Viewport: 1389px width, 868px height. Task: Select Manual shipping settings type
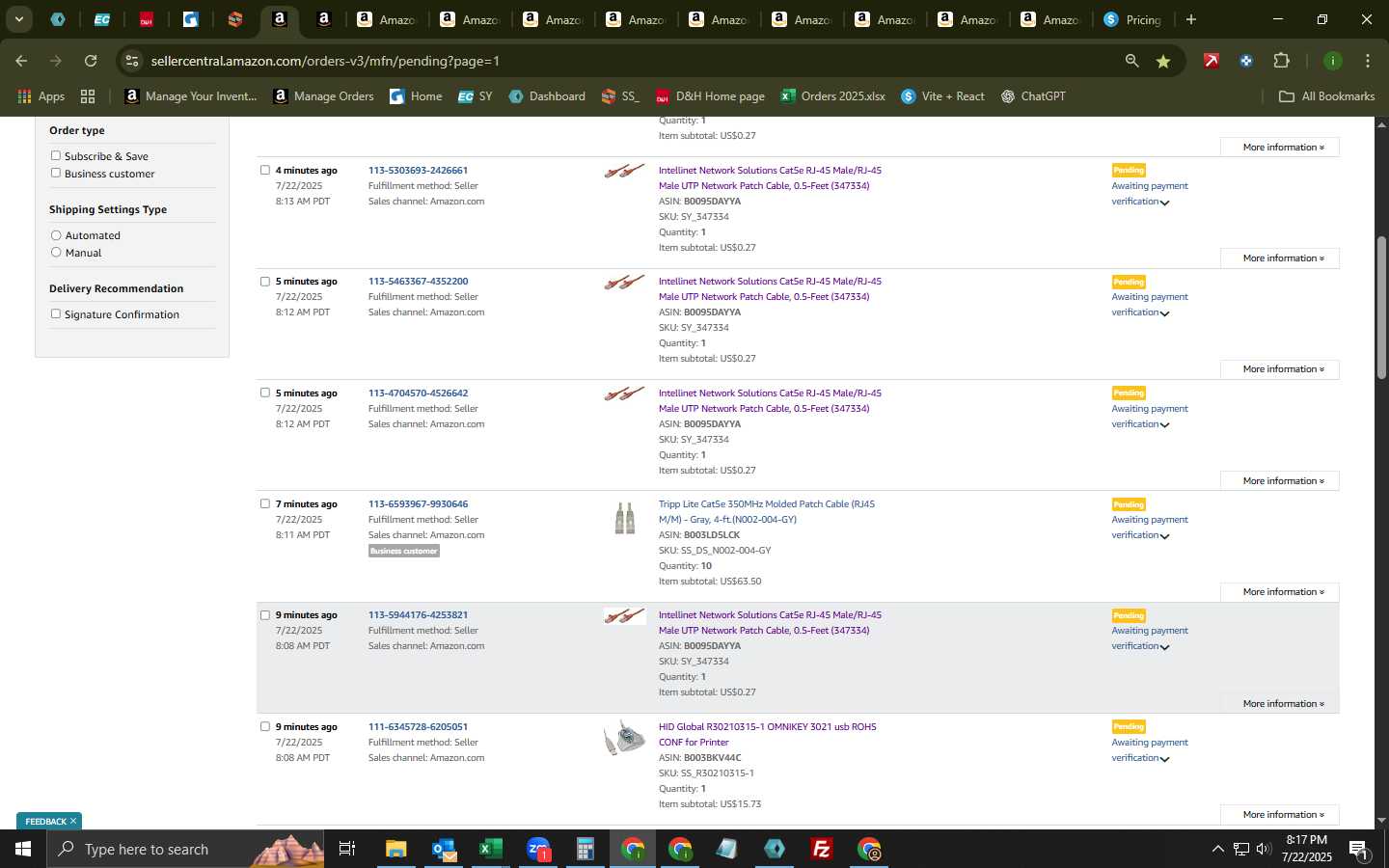point(56,253)
